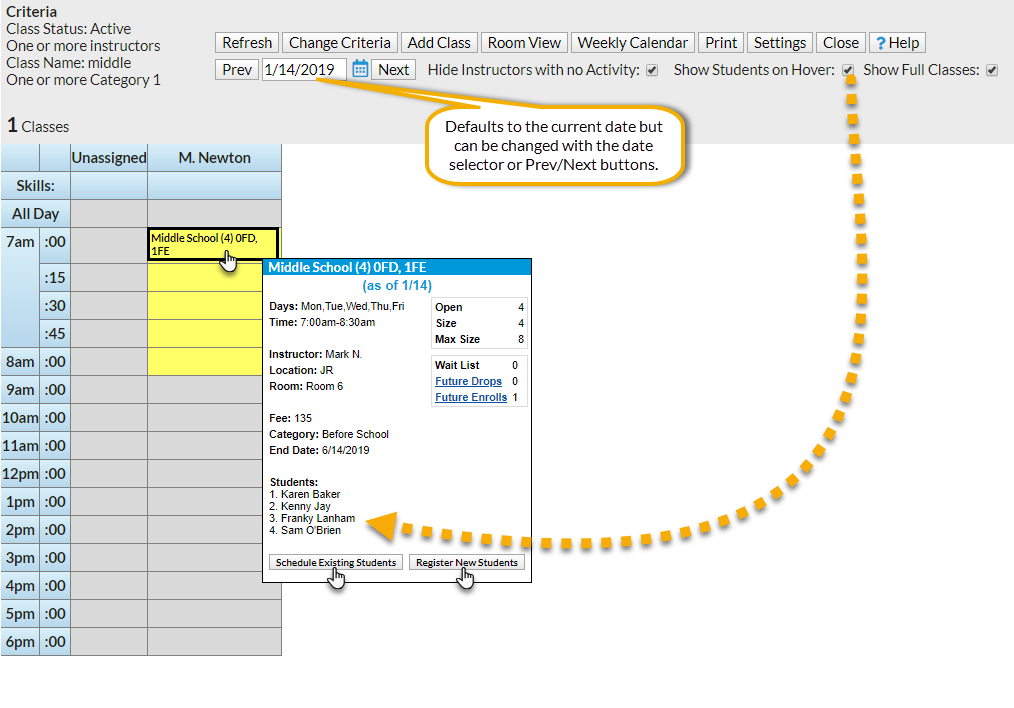1014x708 pixels.
Task: Click student name Franky Lanham
Action: [318, 519]
